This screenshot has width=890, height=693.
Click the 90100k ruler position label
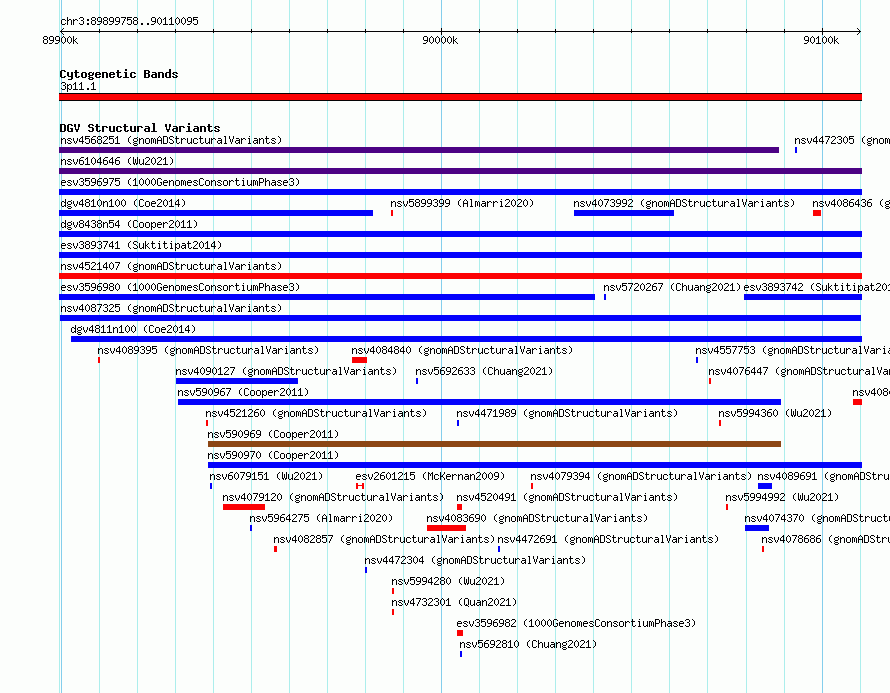821,40
